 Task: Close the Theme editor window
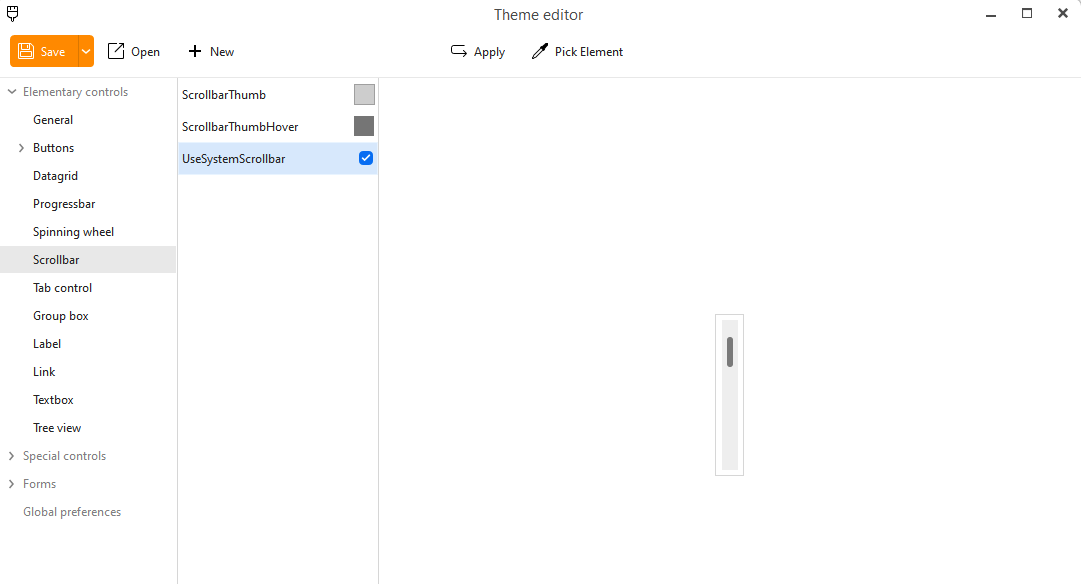tap(1062, 13)
